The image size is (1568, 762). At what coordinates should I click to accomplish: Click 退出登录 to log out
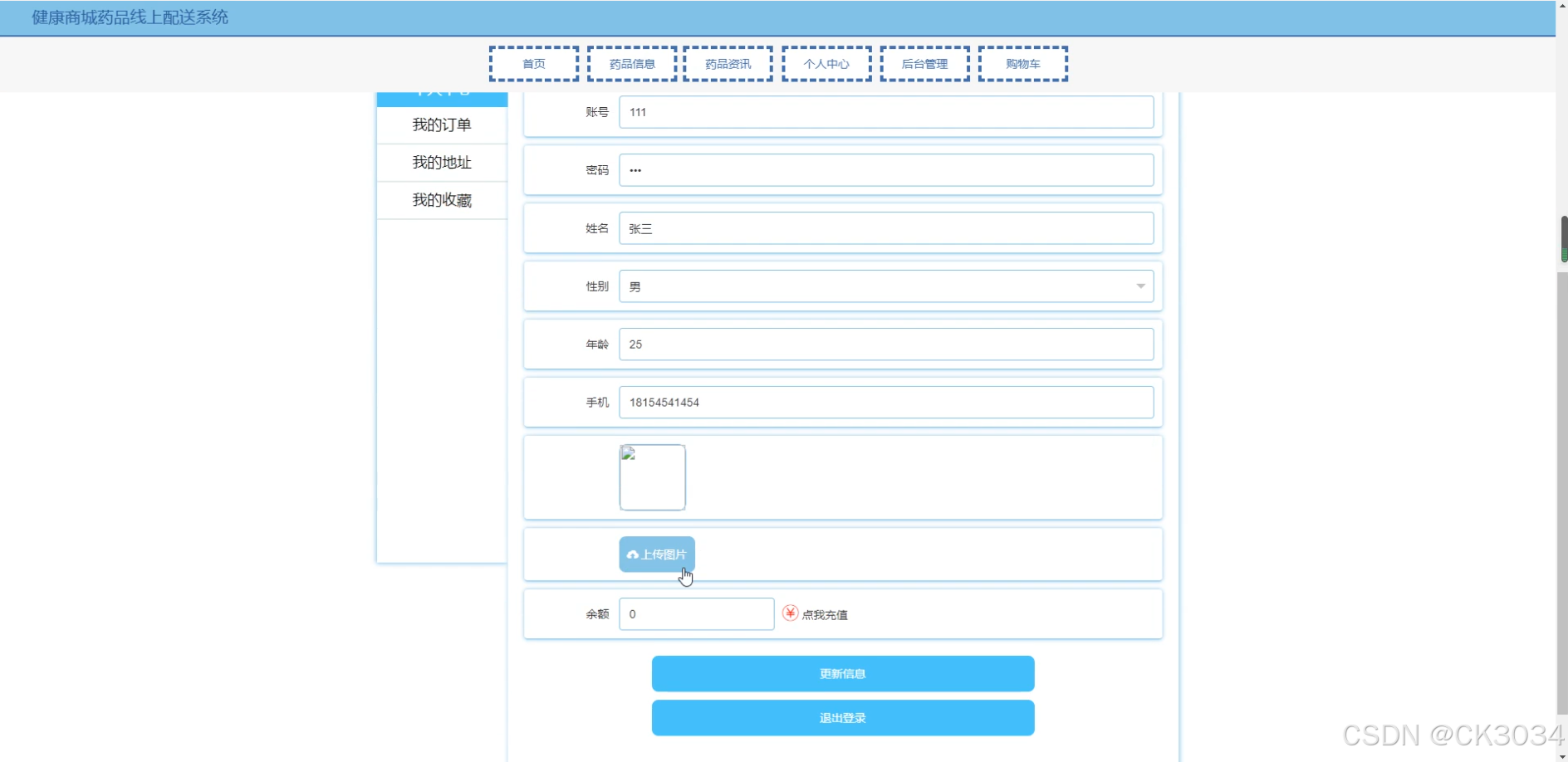(842, 717)
